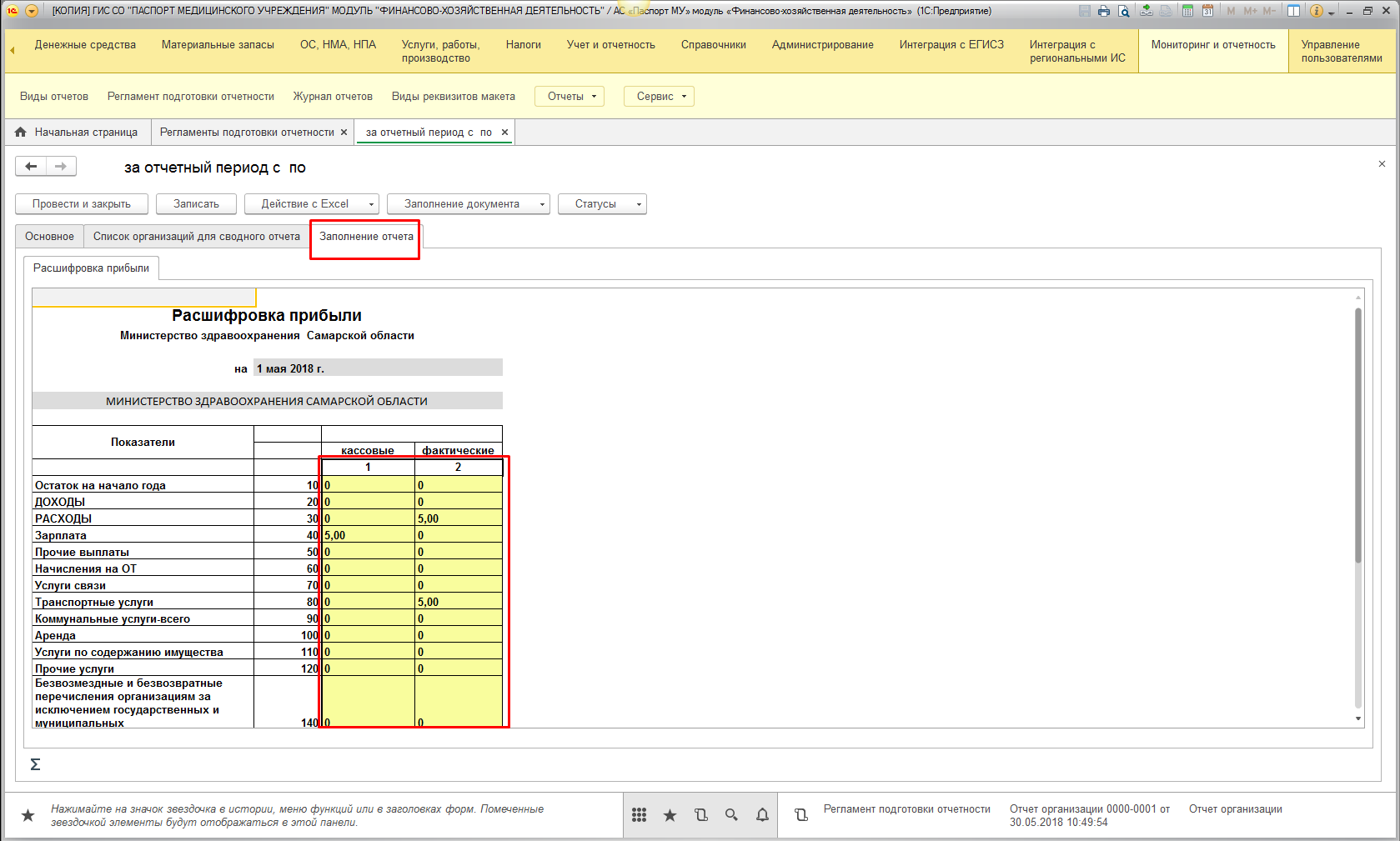Open print preview with magnifier page icon
The image size is (1400, 841).
[x=1124, y=11]
